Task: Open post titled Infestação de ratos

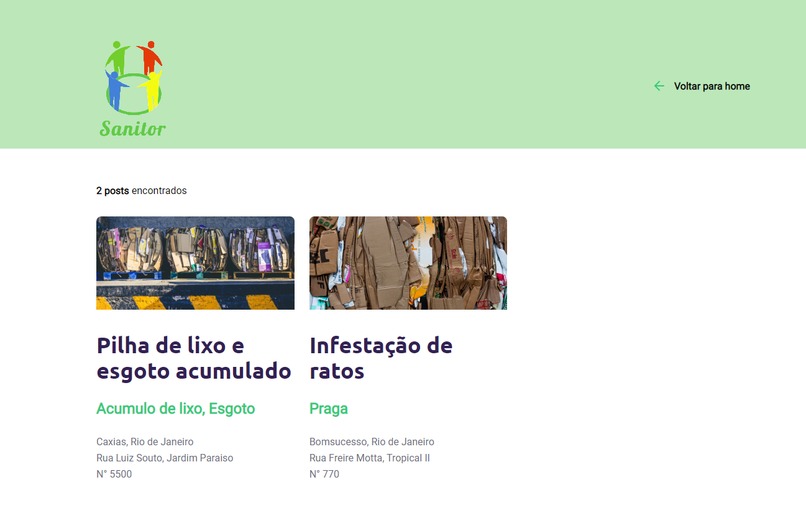Action: click(381, 358)
